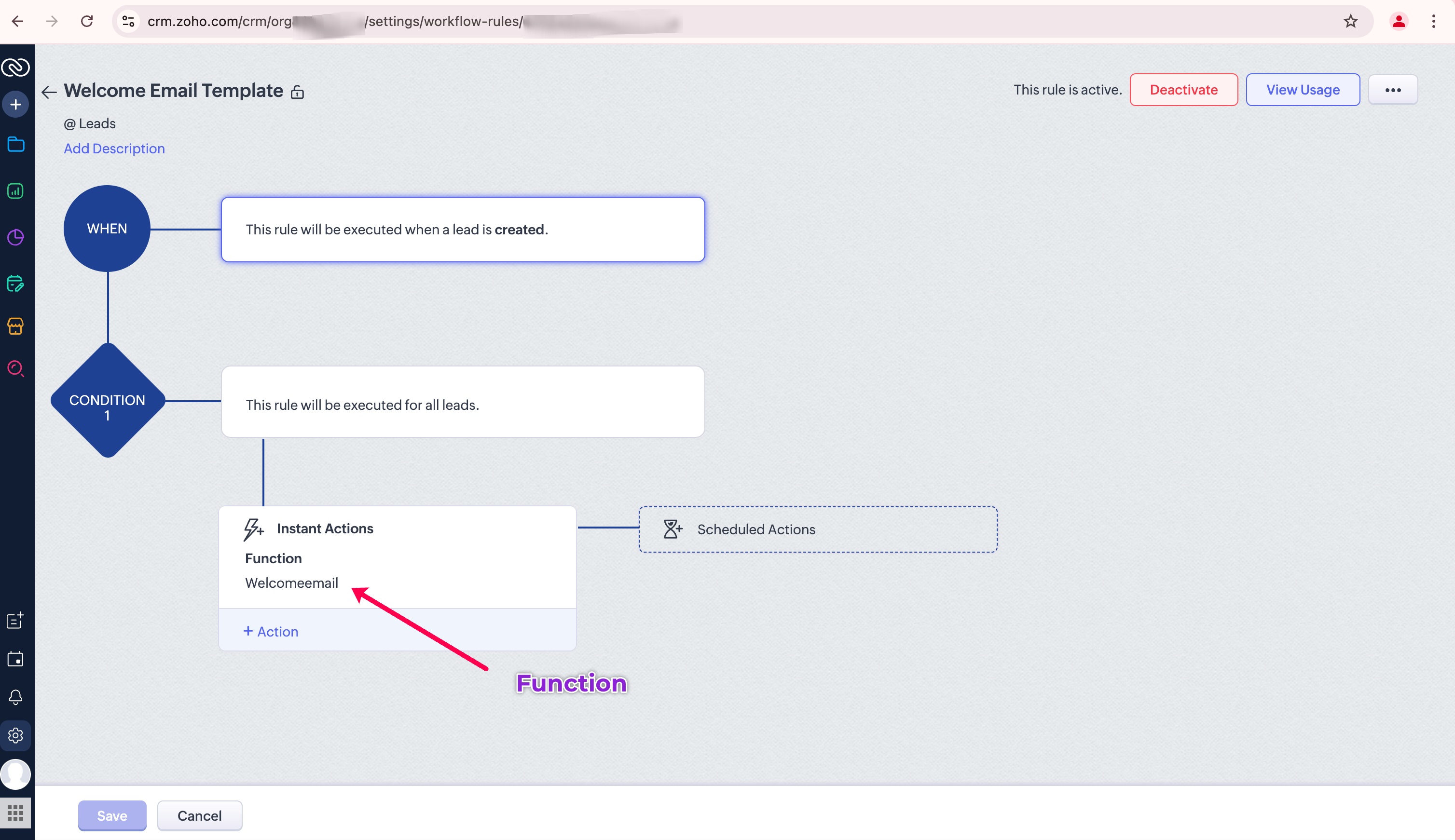Open the apps grid launcher icon
1455x840 pixels.
[x=15, y=813]
